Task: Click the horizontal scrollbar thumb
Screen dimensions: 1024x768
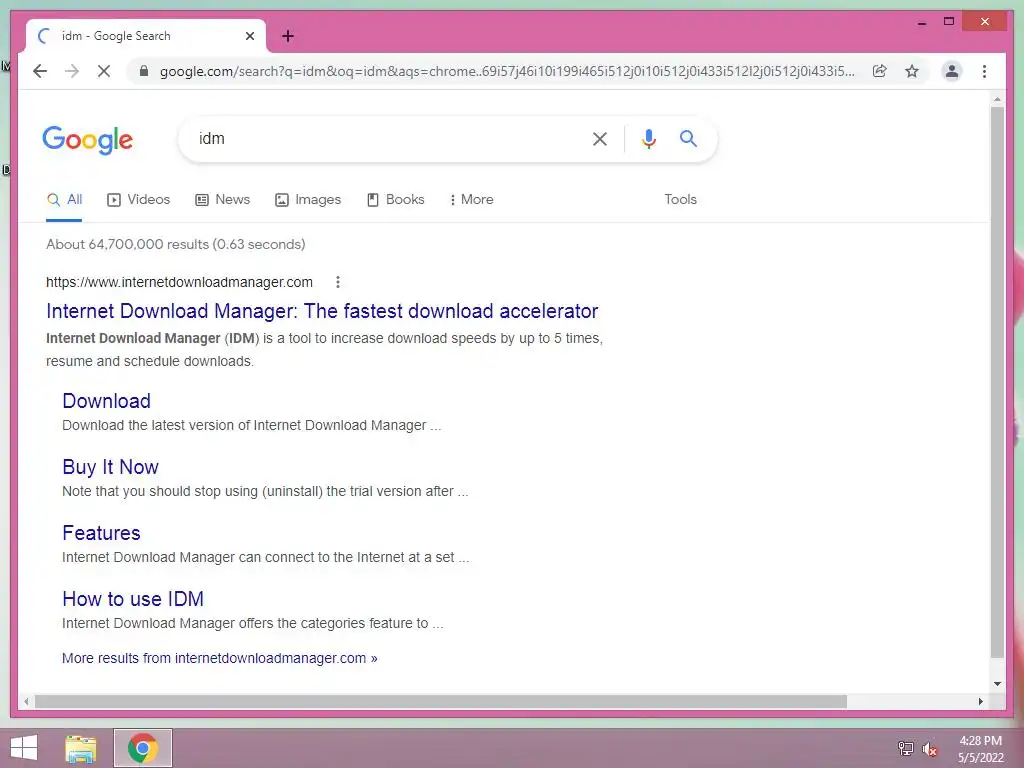Action: point(441,701)
